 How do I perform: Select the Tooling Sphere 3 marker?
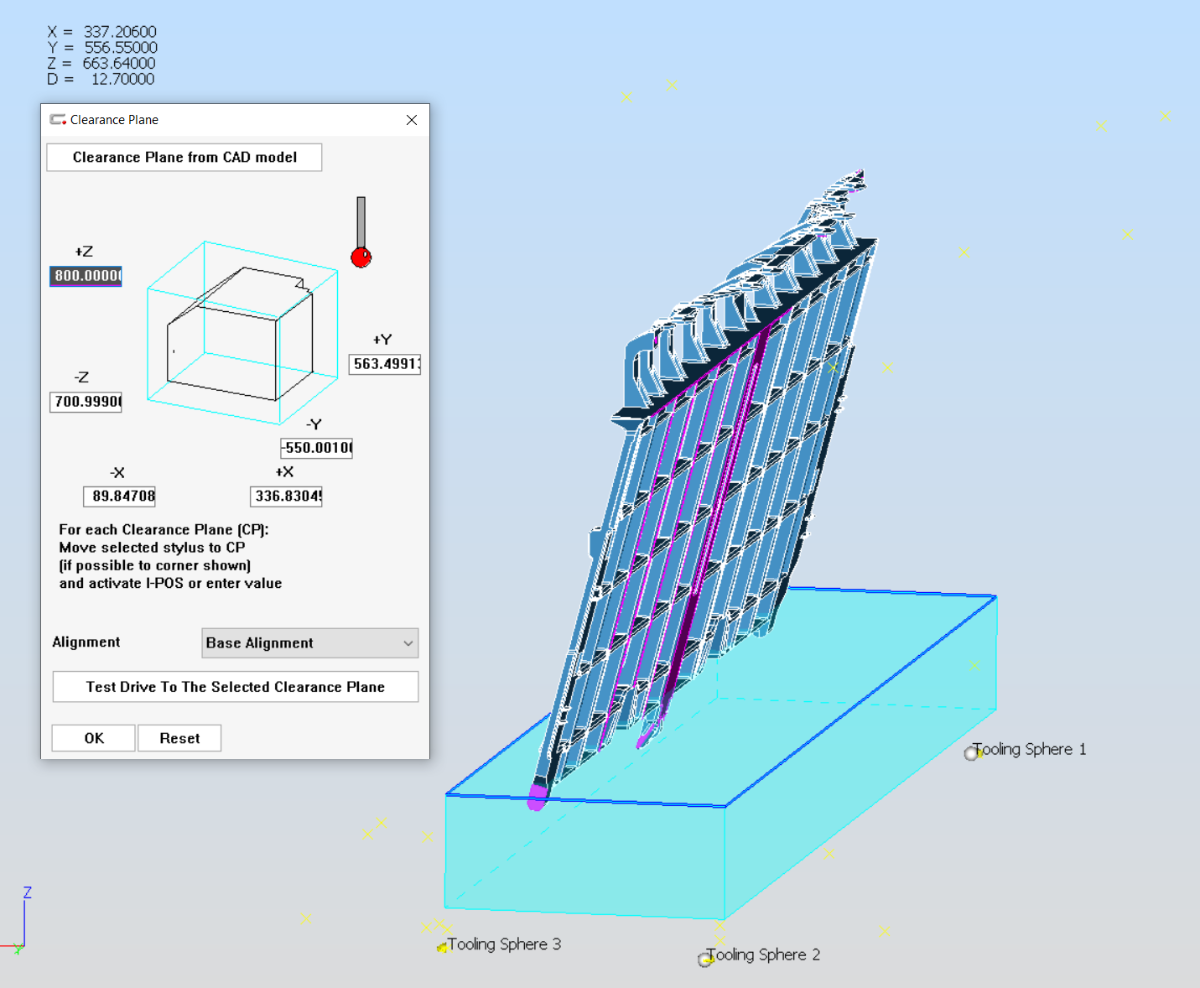pos(441,947)
